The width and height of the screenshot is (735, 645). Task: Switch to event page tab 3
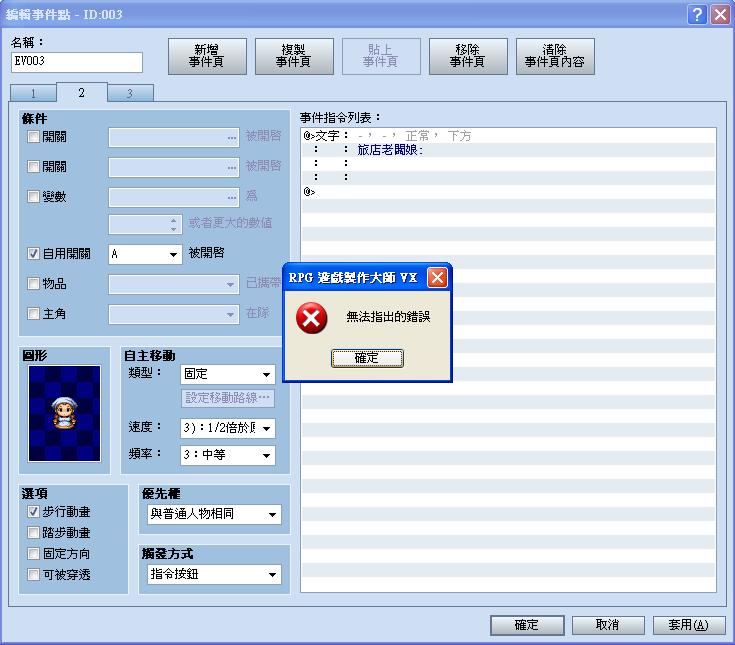(x=130, y=93)
